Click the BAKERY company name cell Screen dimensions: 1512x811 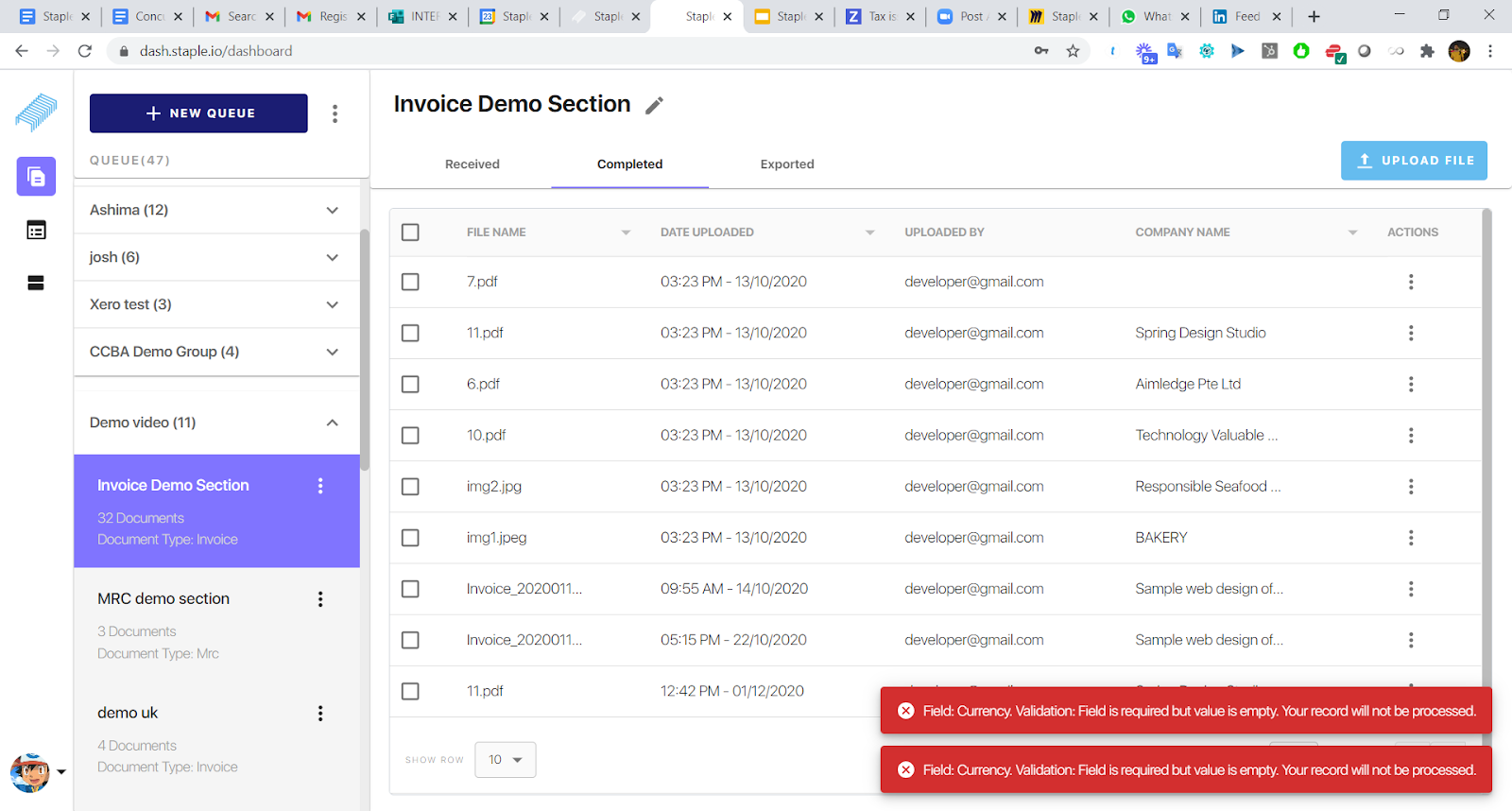coord(1161,537)
